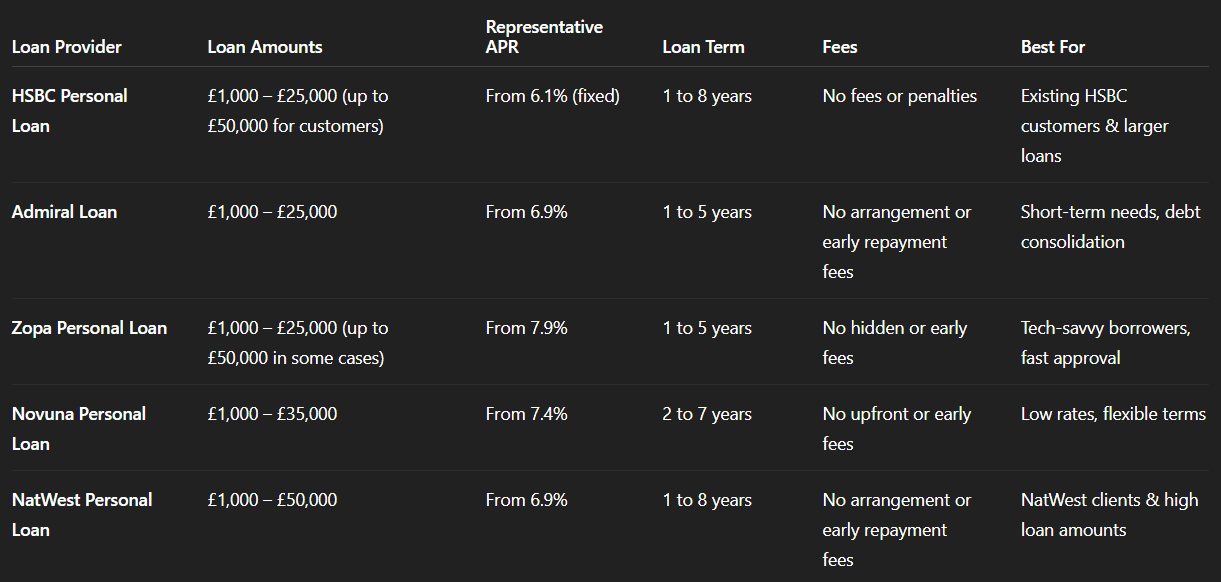Click Novuna's £1,000 – £35,000 loan amount
The height and width of the screenshot is (582, 1221).
tap(272, 414)
